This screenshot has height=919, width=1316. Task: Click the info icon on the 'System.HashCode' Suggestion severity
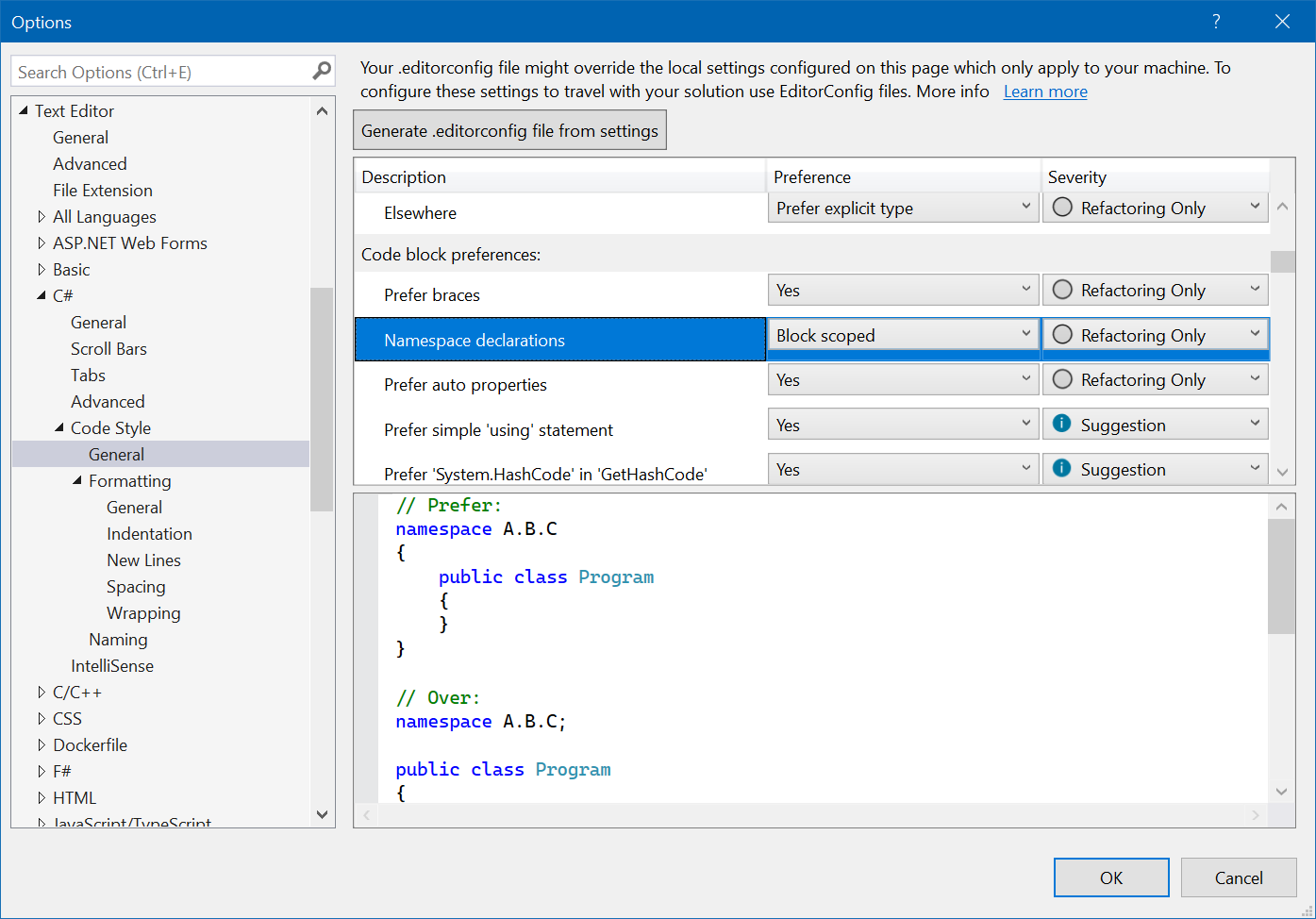click(x=1060, y=468)
